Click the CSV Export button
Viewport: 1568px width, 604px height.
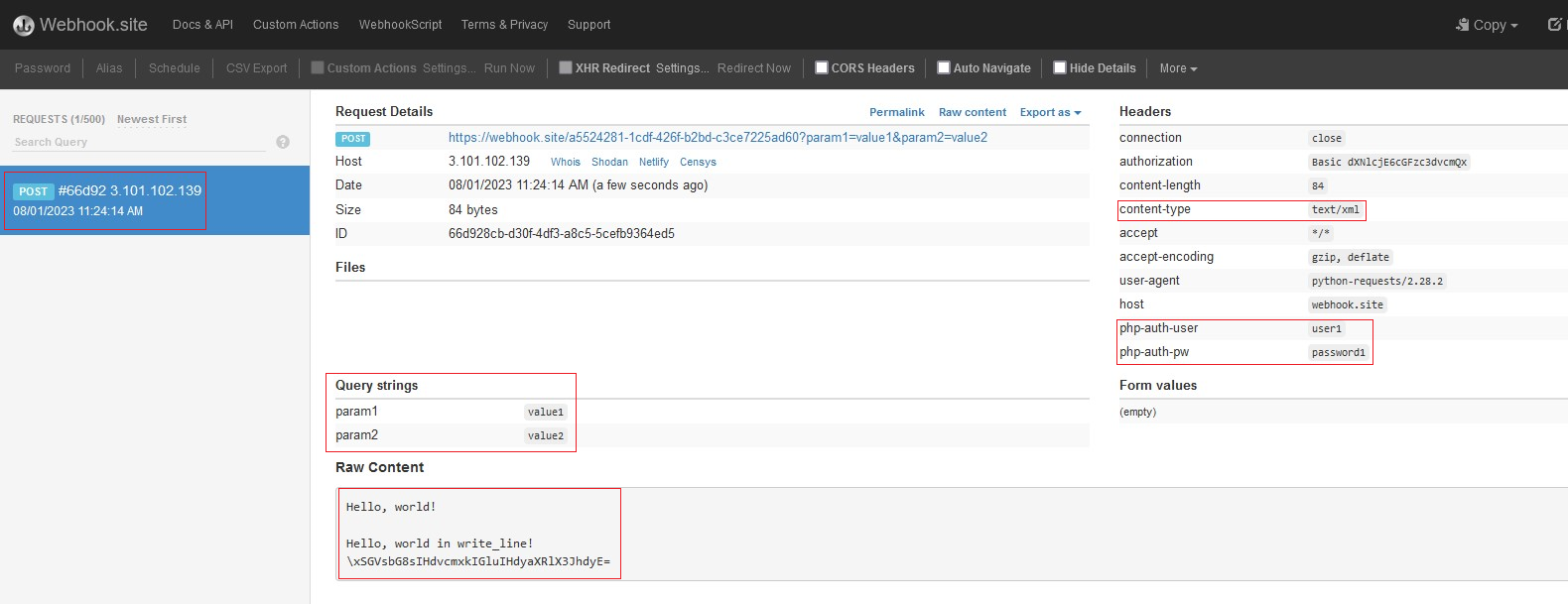256,68
